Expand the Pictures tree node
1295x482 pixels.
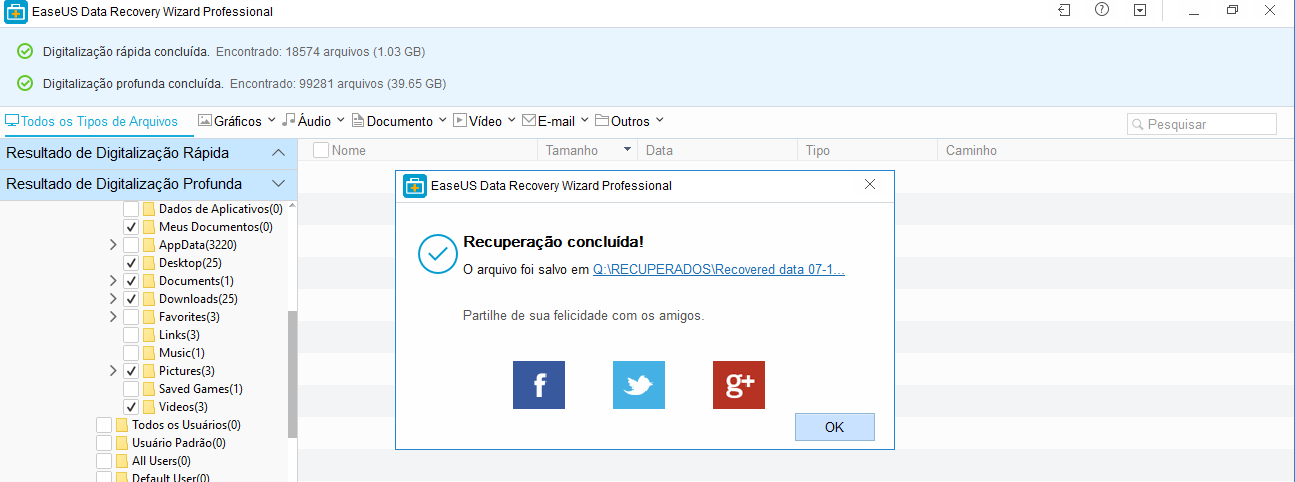point(113,371)
